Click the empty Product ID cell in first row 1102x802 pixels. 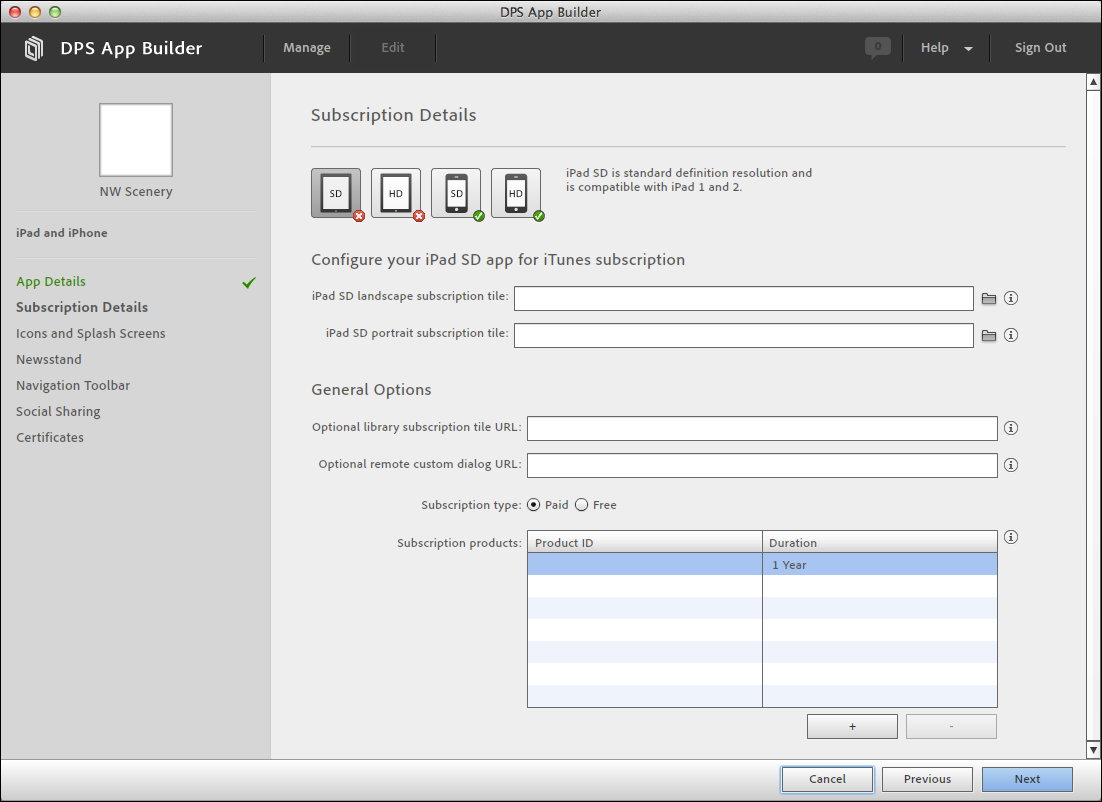(644, 564)
